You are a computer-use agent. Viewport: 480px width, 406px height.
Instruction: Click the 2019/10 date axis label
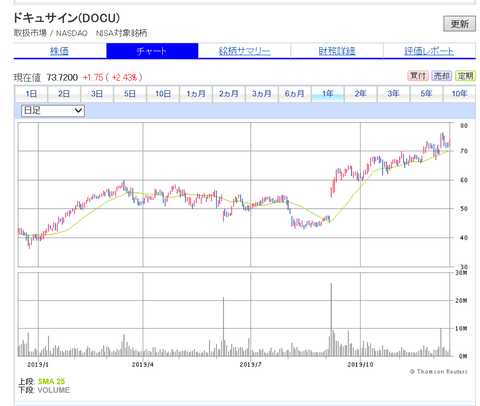coord(360,365)
